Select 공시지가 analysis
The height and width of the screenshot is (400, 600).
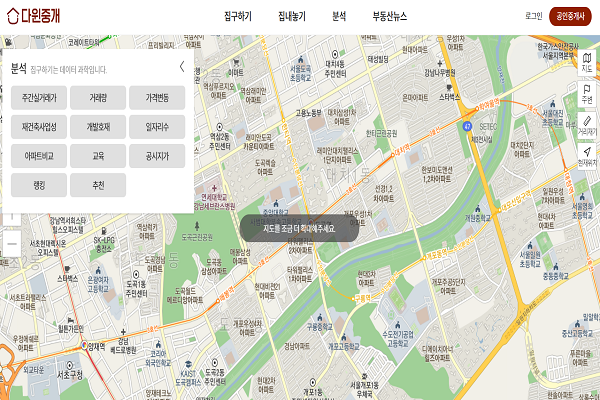point(157,156)
